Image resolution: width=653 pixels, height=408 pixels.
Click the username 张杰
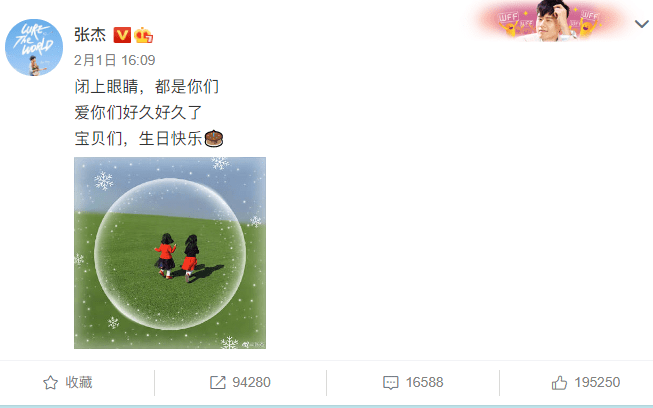click(90, 35)
